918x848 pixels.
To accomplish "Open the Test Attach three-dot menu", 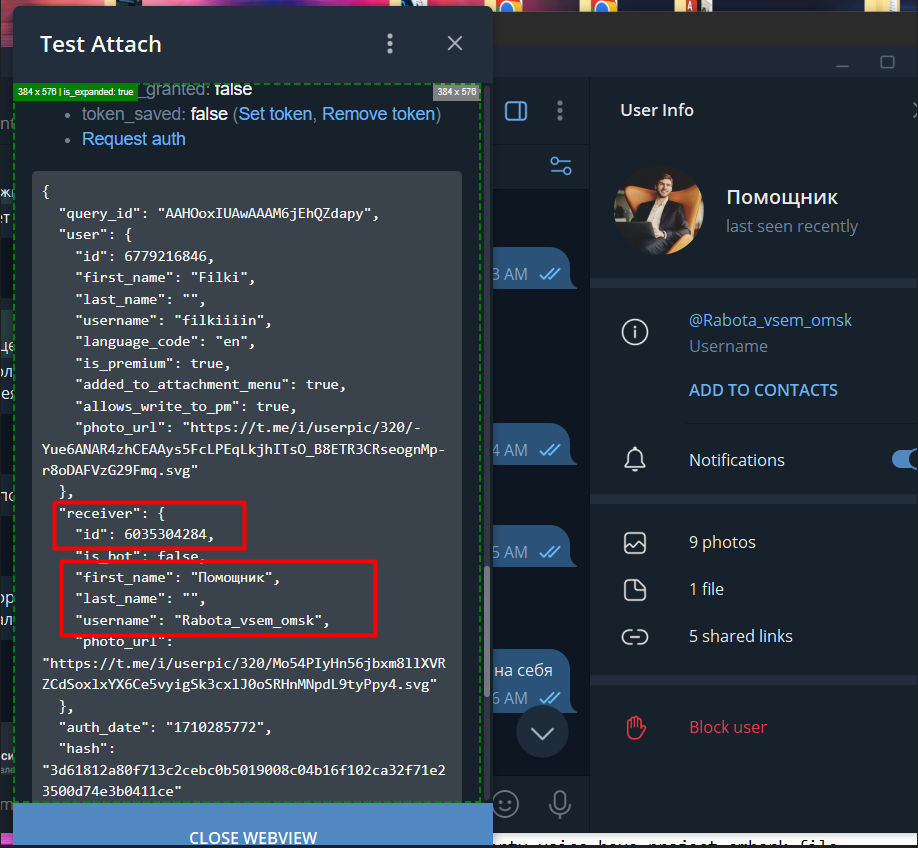I will click(x=390, y=44).
